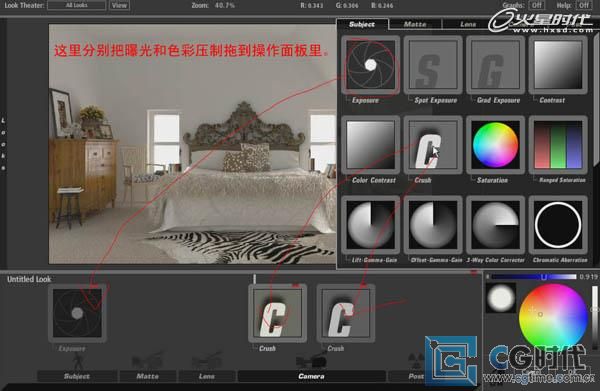Image resolution: width=600 pixels, height=391 pixels.
Task: Select the Chromatic Aberration tool
Action: (x=558, y=225)
